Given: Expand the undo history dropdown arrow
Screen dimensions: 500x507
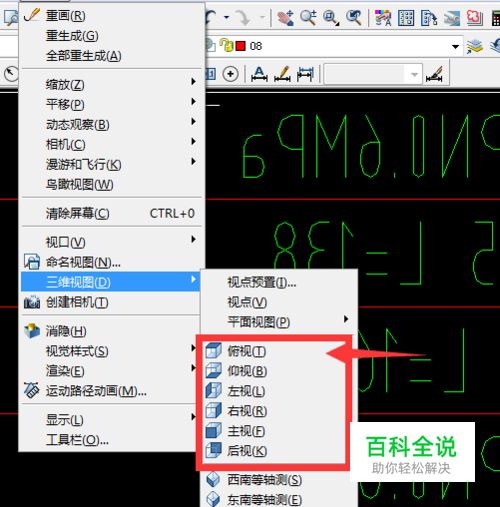Looking at the screenshot, I should [227, 17].
